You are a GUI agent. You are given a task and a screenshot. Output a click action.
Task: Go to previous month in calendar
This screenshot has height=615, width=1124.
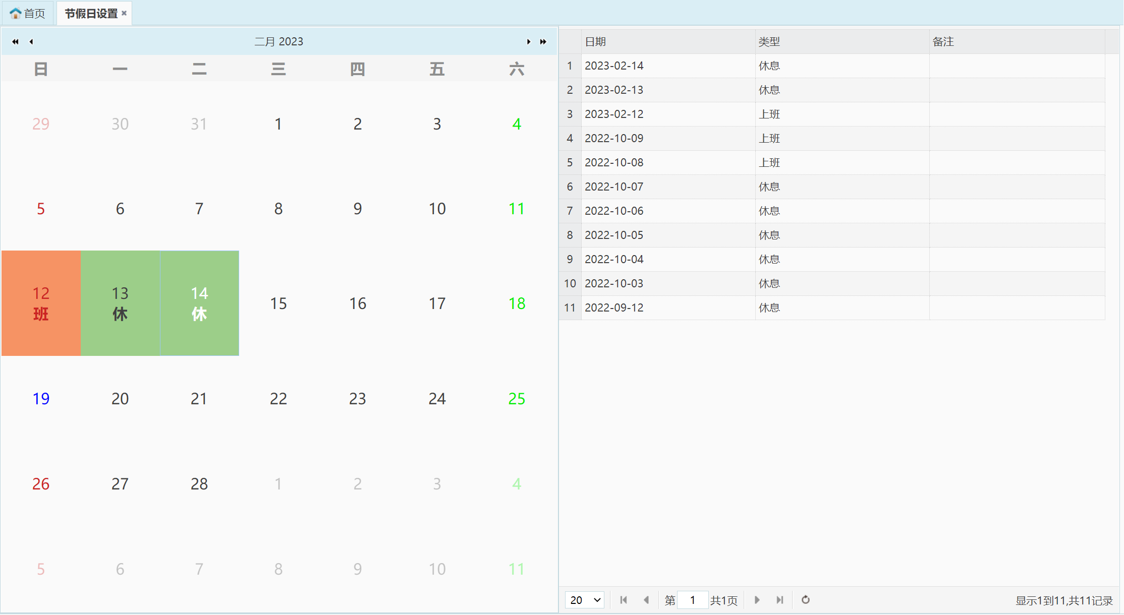[31, 42]
